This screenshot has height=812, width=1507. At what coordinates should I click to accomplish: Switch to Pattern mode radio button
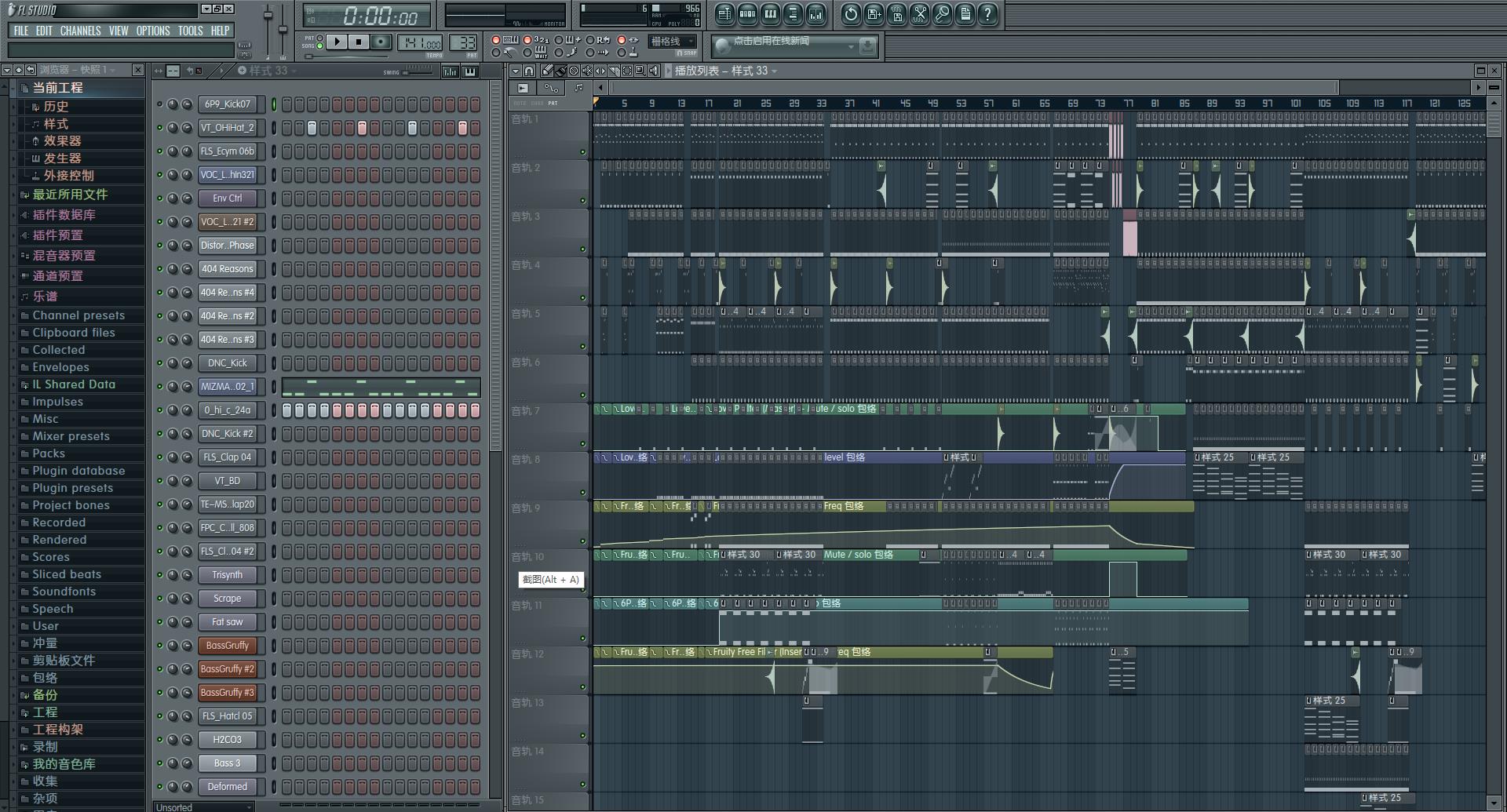(319, 38)
